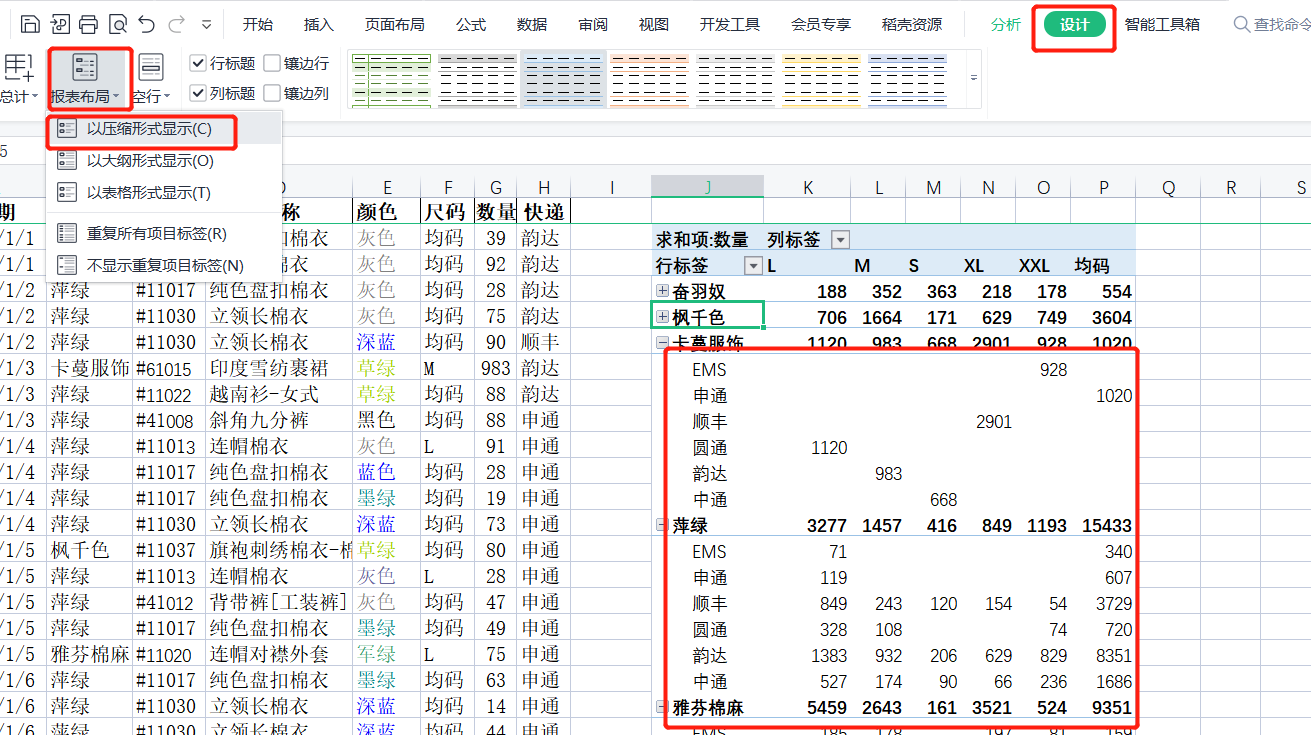
Task: Click the search magnifier 查找命令 icon
Action: [1241, 24]
